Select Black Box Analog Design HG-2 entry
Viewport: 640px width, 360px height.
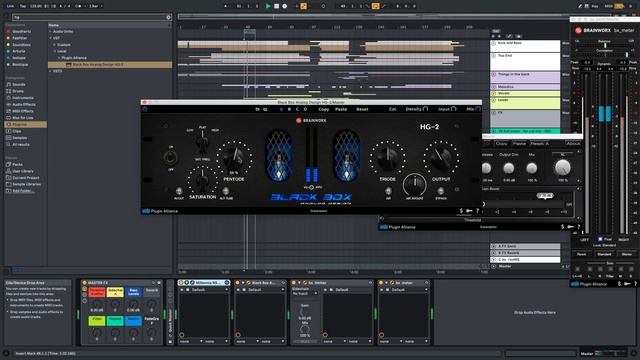pyautogui.click(x=110, y=64)
